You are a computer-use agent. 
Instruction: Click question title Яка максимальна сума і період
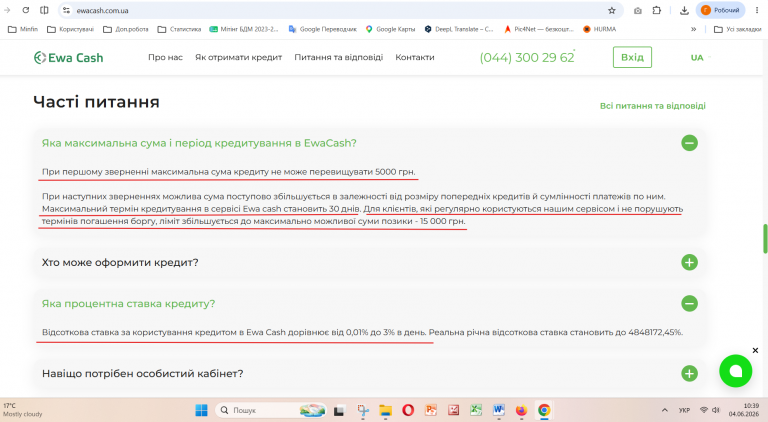199,143
